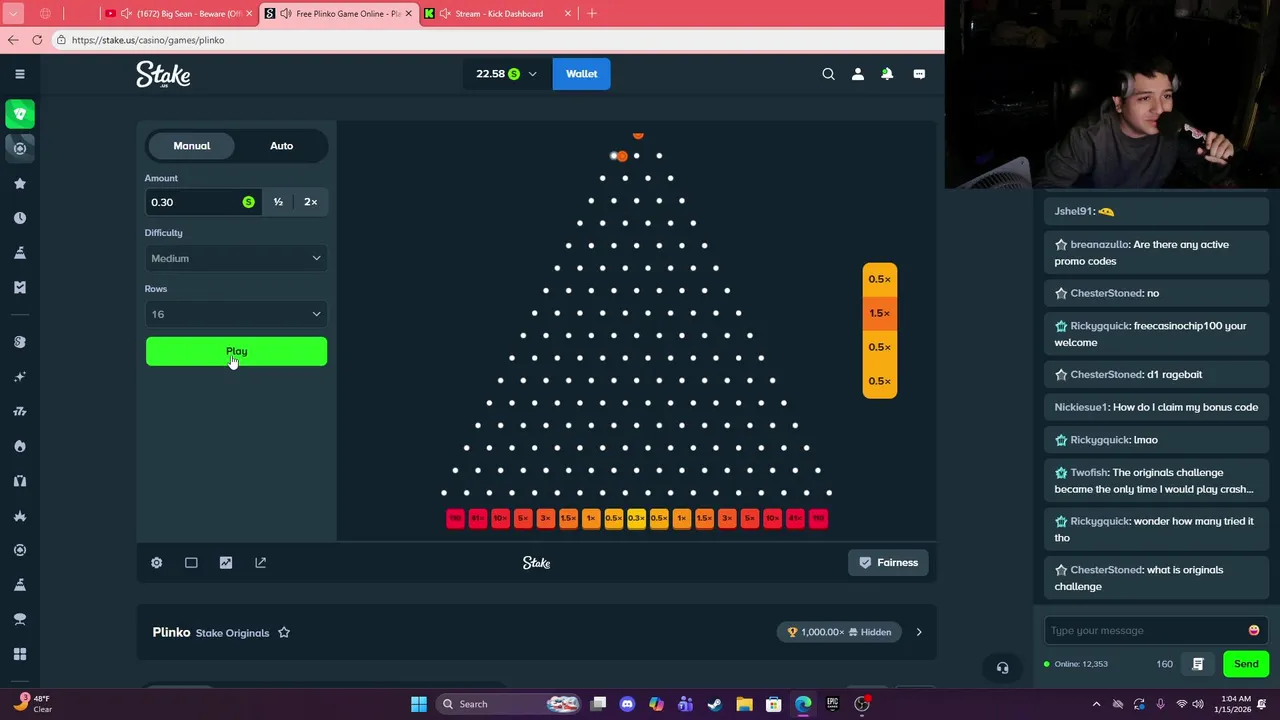Go back in browser history
This screenshot has width=1280, height=720.
[x=13, y=40]
